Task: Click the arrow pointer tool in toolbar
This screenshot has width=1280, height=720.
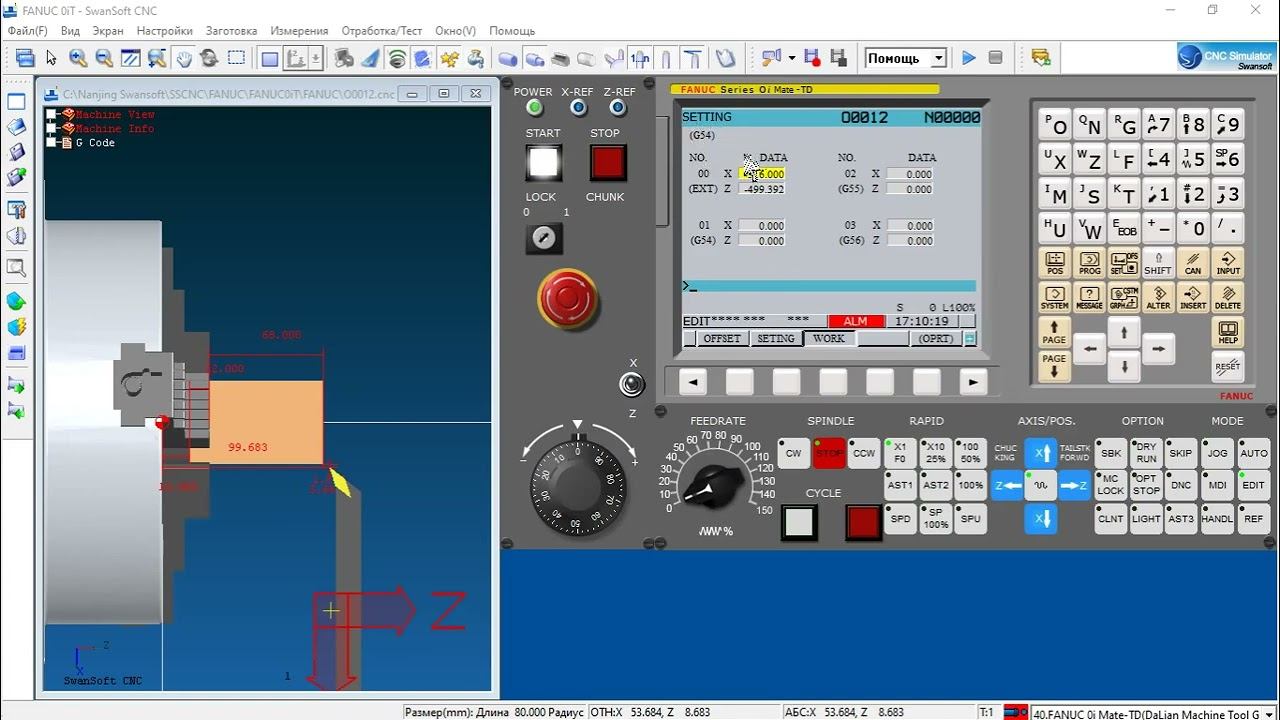Action: click(52, 58)
